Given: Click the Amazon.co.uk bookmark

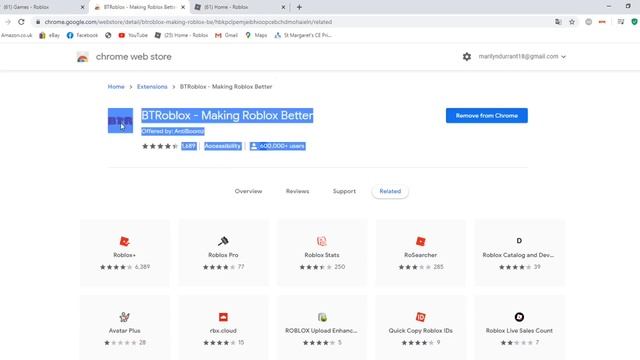Looking at the screenshot, I should click(16, 36).
